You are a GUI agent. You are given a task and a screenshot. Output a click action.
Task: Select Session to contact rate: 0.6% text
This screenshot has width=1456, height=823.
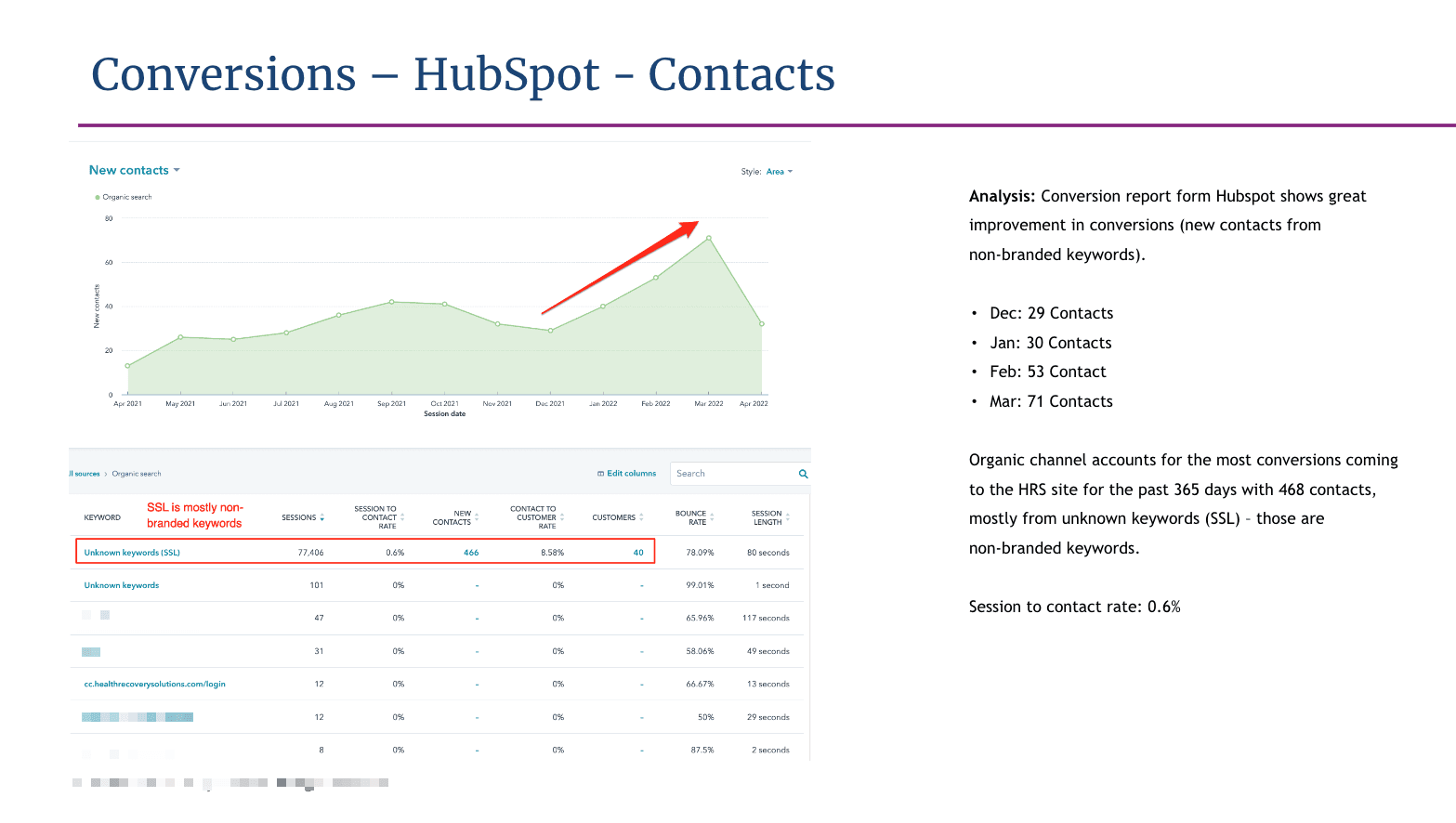coord(1074,607)
